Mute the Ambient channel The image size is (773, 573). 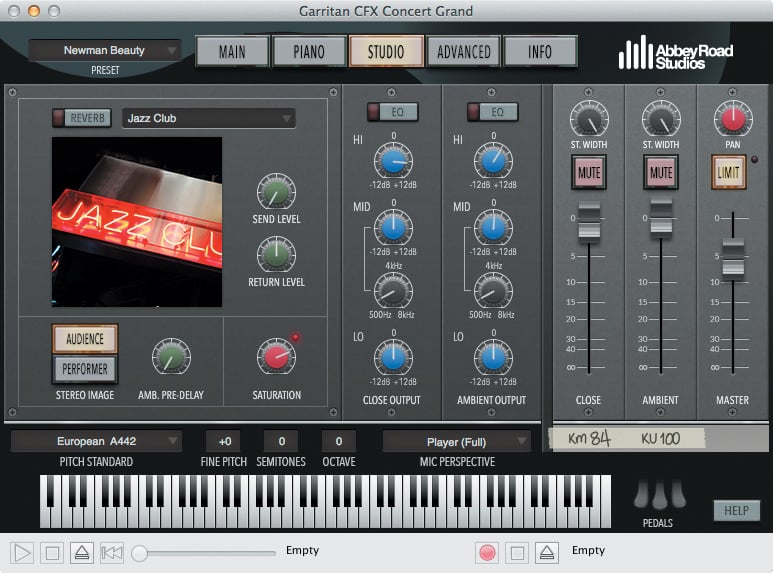pos(660,172)
